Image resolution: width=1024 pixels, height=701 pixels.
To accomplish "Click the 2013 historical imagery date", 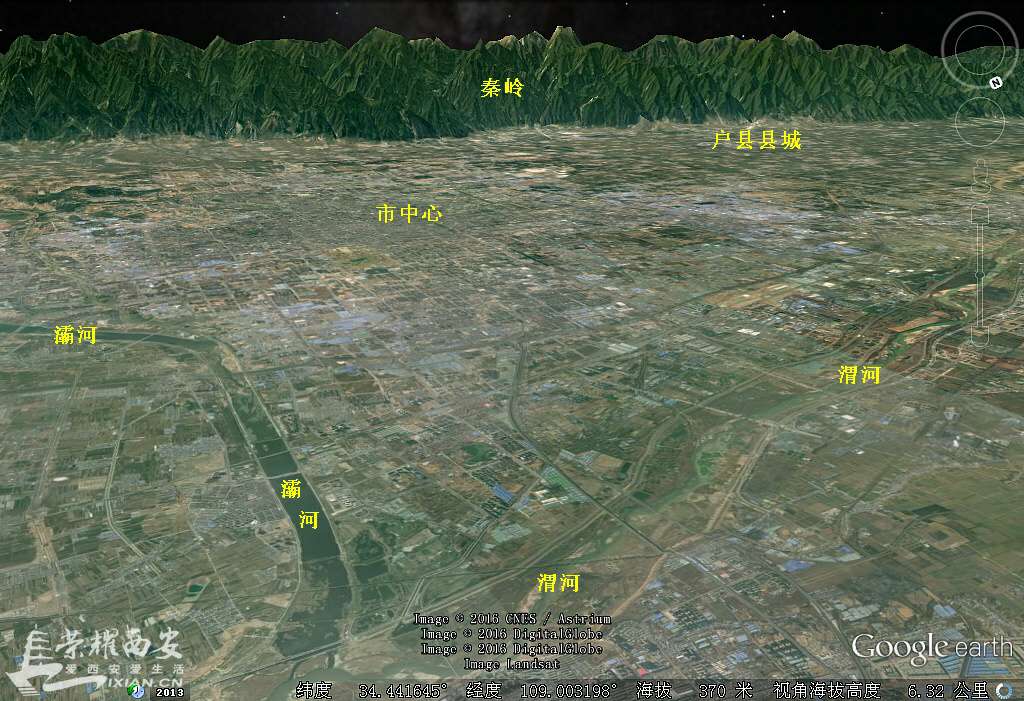I will pyautogui.click(x=167, y=690).
